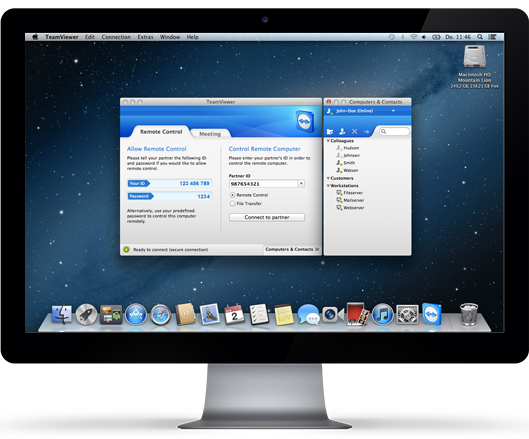Image resolution: width=529 pixels, height=439 pixels.
Task: Launch Safari from the dock
Action: click(160, 315)
